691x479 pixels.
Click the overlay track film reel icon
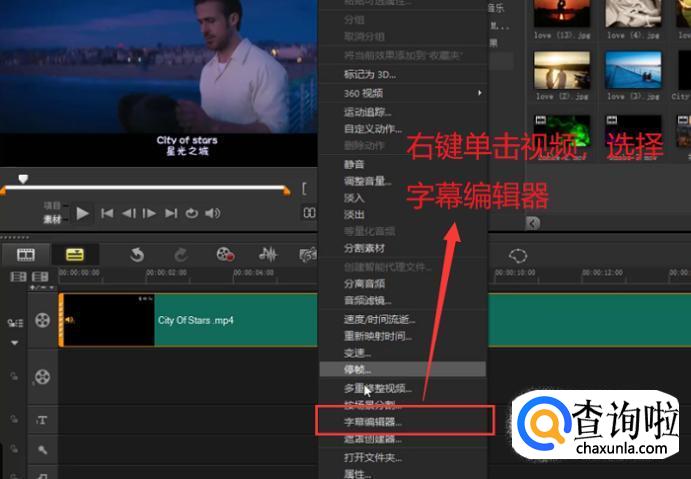tap(42, 377)
